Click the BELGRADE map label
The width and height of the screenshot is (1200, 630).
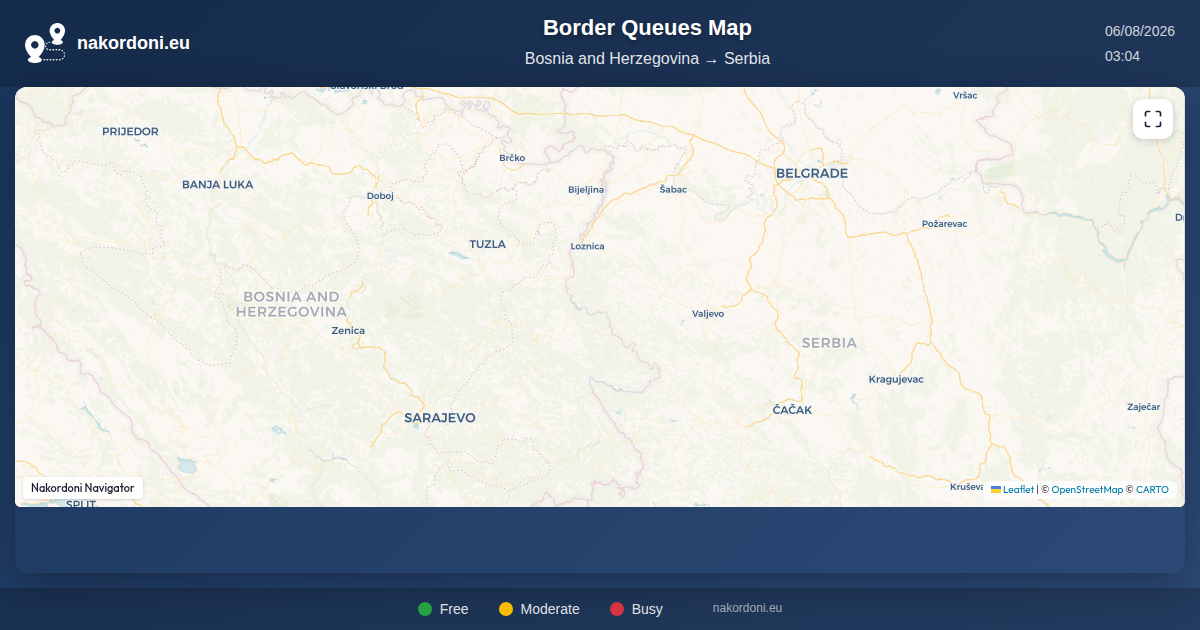tap(812, 173)
